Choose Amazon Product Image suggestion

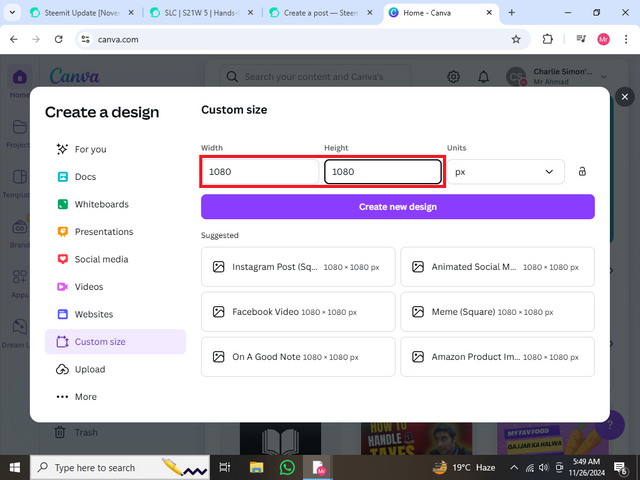pyautogui.click(x=498, y=357)
